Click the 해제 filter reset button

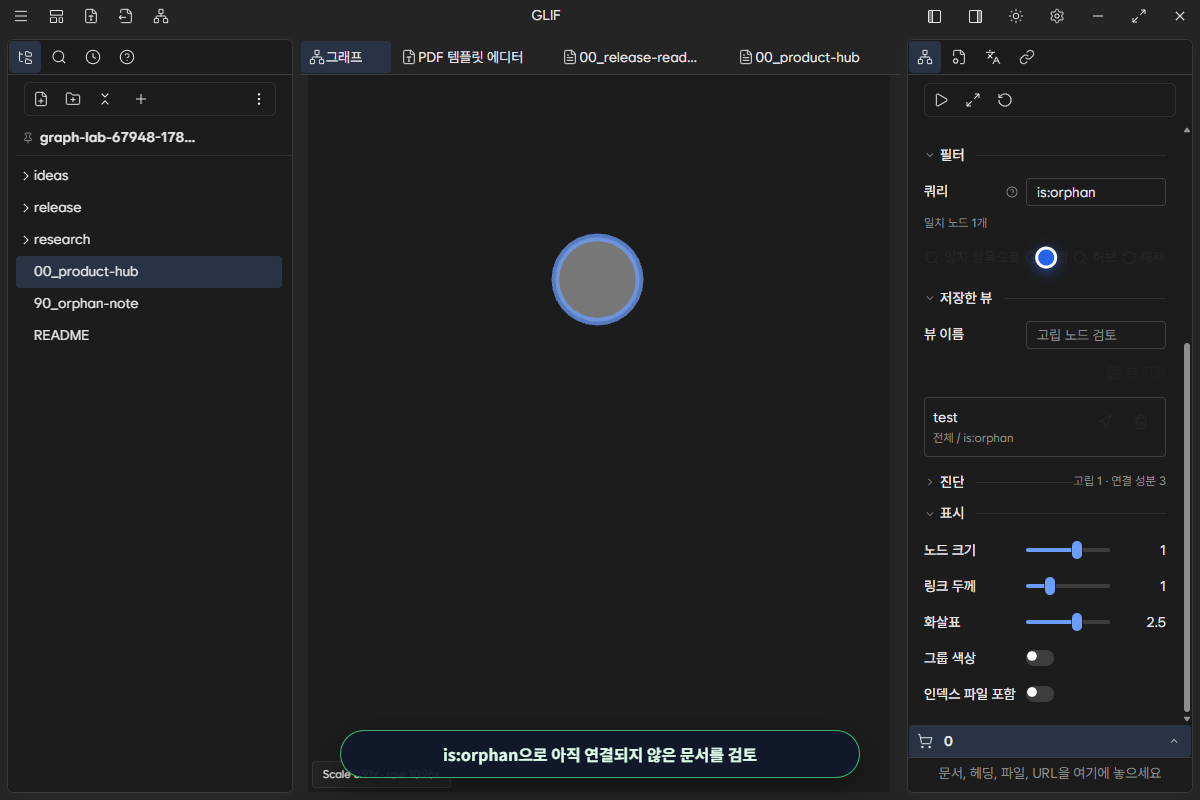[x=1143, y=258]
